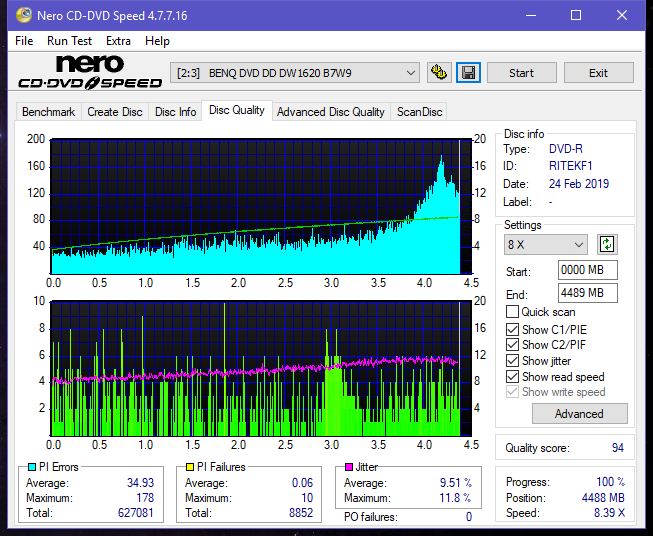Switch to the Benchmark tab
The height and width of the screenshot is (536, 653).
click(49, 112)
